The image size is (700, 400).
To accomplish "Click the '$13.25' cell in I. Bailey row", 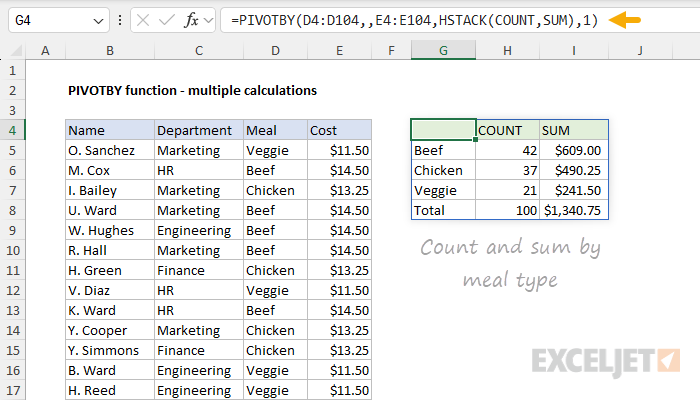I will pyautogui.click(x=339, y=191).
